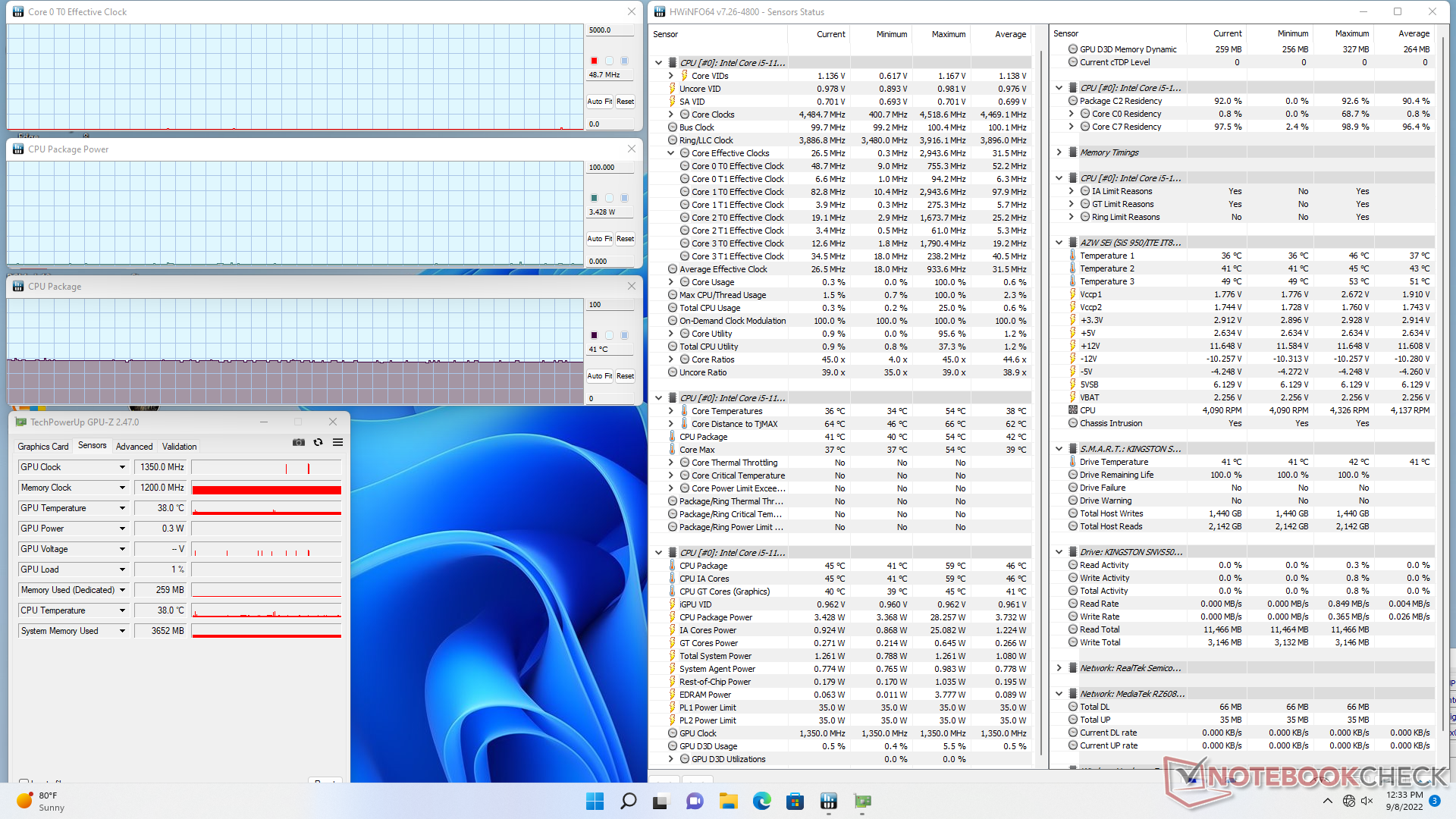
Task: Click Reset in Core 0 T0 clock graph
Action: [625, 102]
